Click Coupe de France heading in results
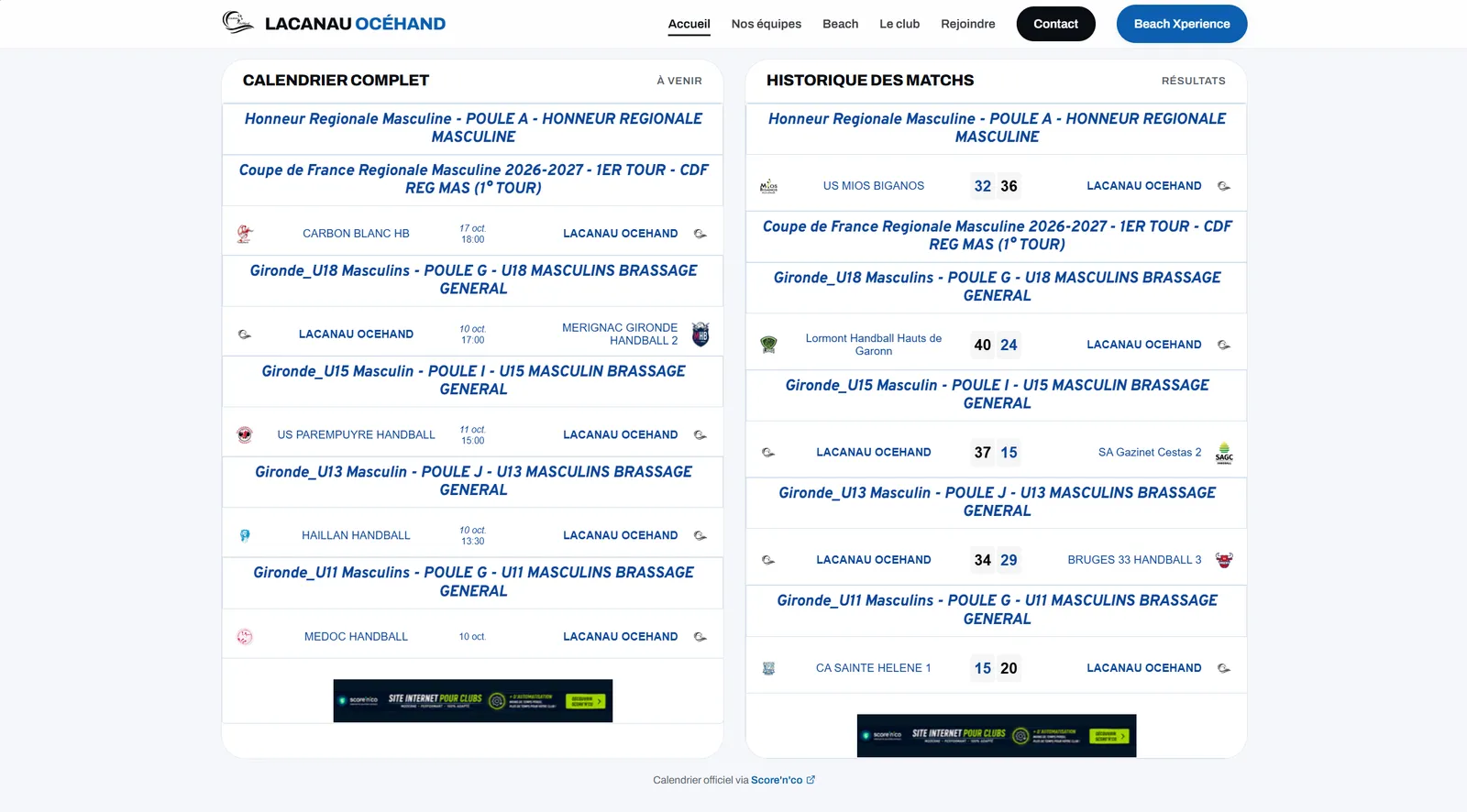 pyautogui.click(x=997, y=236)
